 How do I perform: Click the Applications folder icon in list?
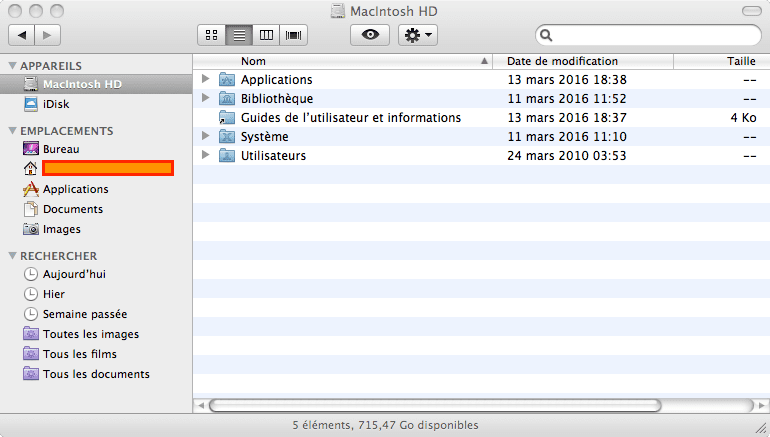(x=226, y=79)
